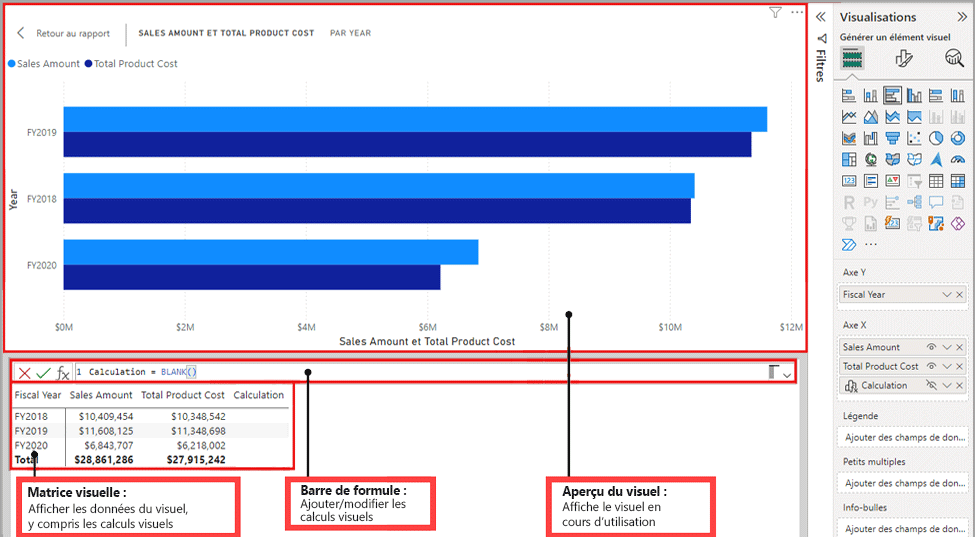The width and height of the screenshot is (975, 537).
Task: Select the clustered column chart visual
Action: click(x=914, y=96)
